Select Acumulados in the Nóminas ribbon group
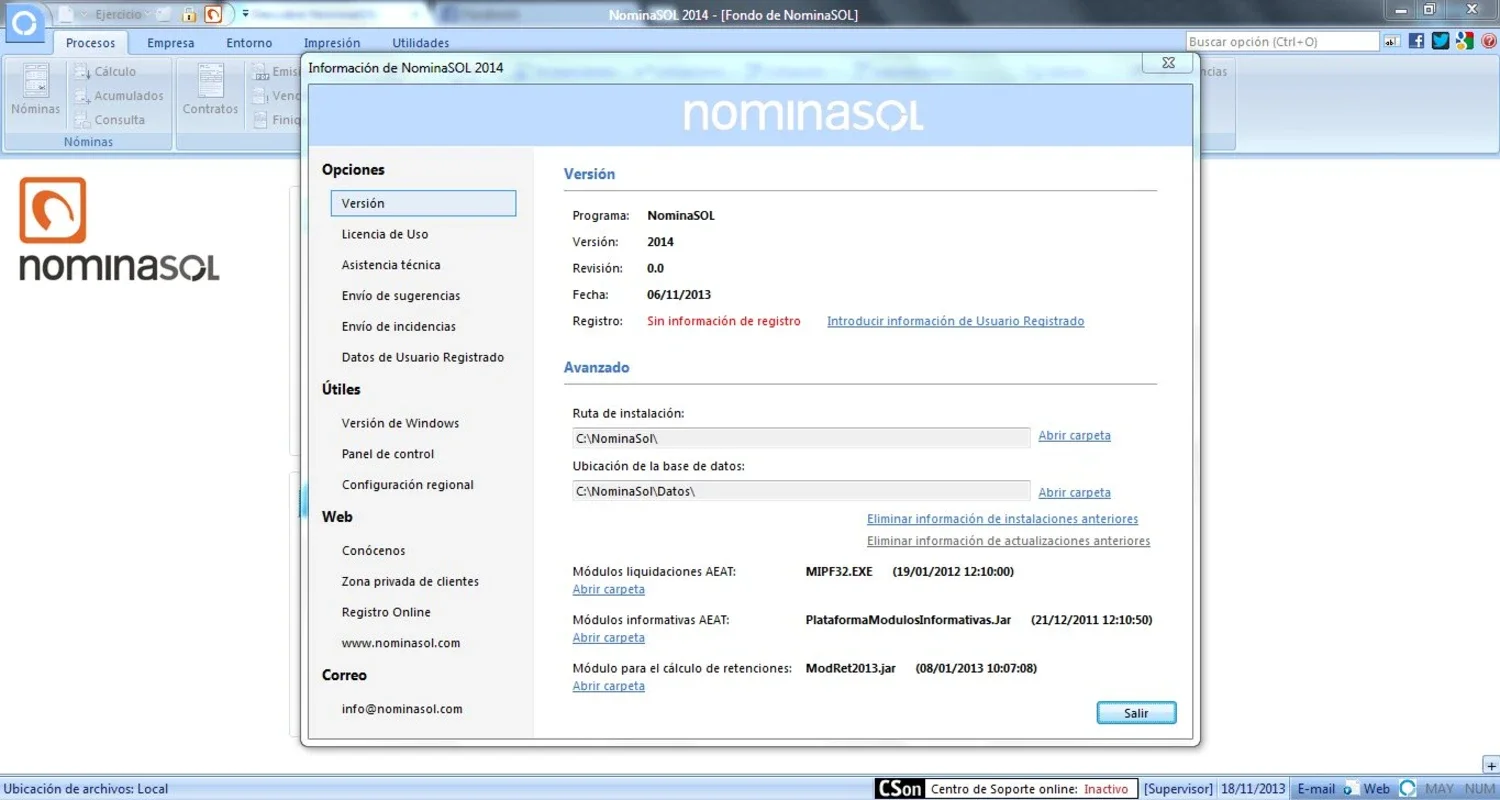Screen dimensions: 1500x800 click(x=119, y=96)
